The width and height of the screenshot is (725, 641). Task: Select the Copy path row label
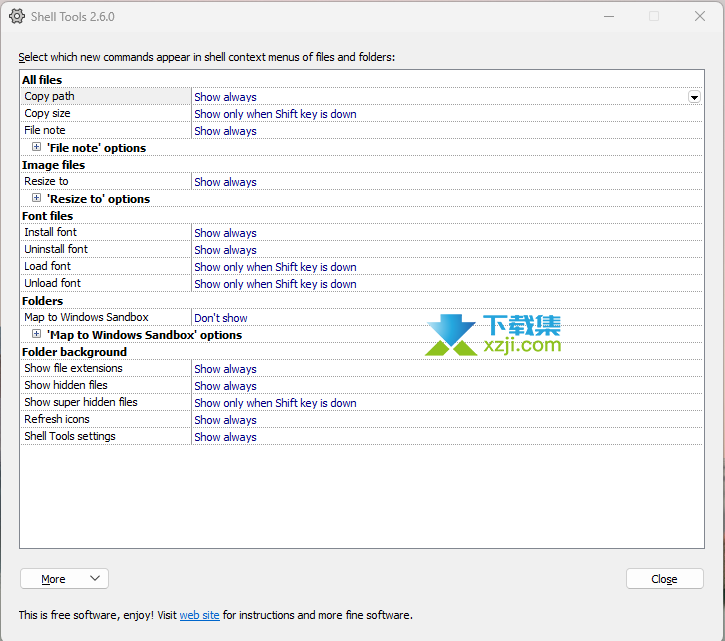click(49, 96)
